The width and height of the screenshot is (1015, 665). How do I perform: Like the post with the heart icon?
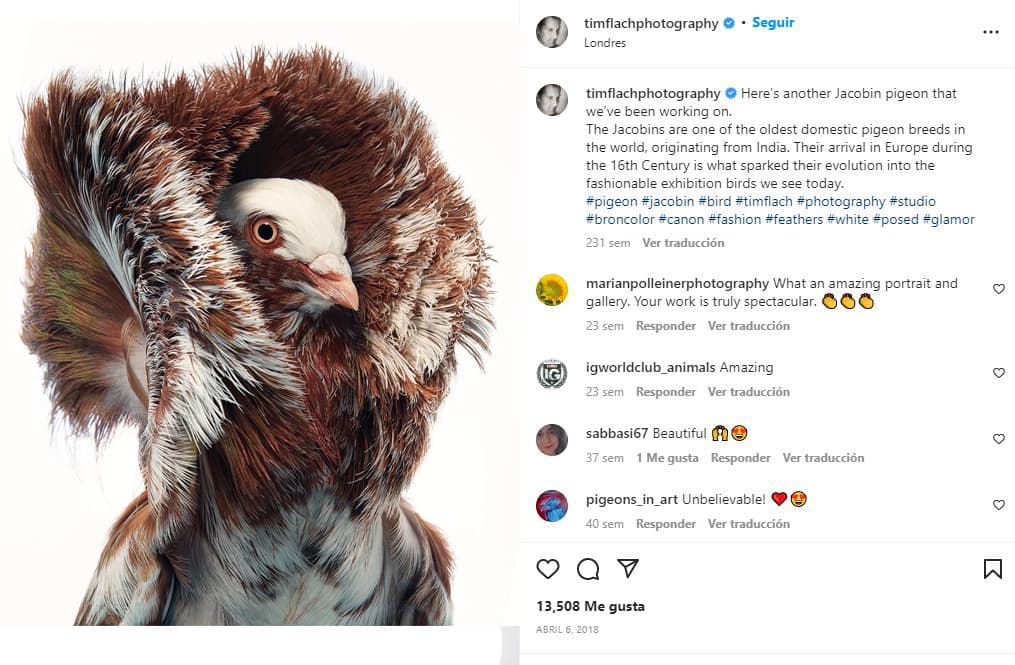[x=548, y=569]
